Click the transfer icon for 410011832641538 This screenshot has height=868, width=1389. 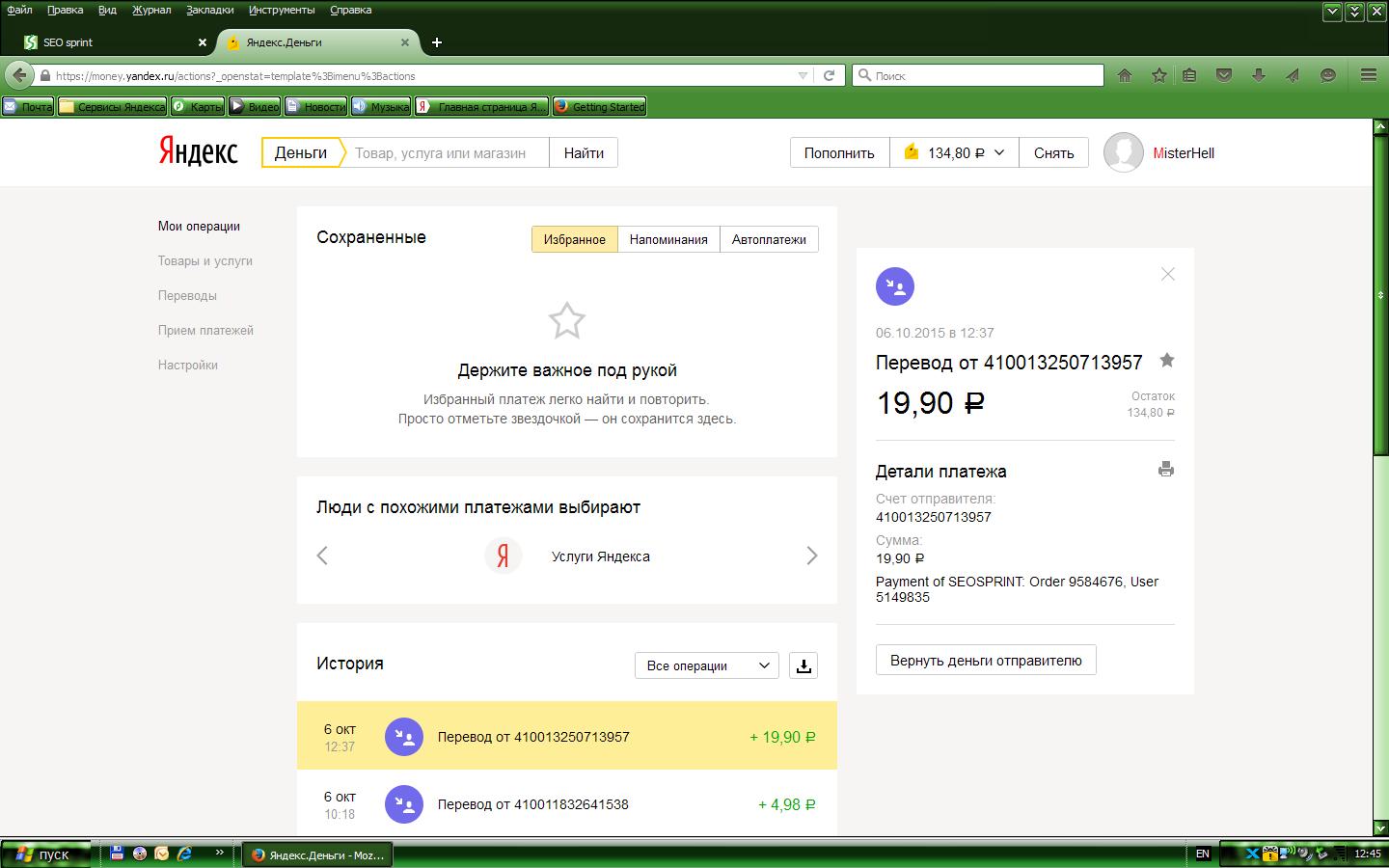click(404, 804)
